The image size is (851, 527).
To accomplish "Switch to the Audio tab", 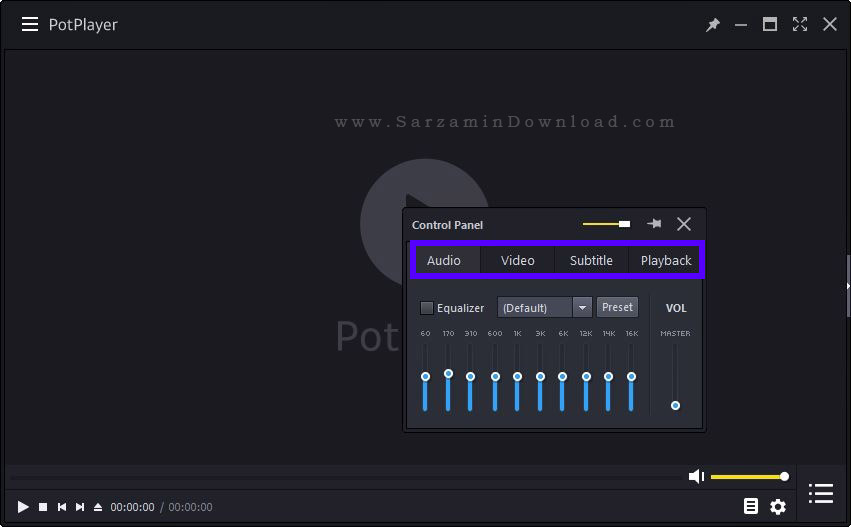I will point(444,261).
